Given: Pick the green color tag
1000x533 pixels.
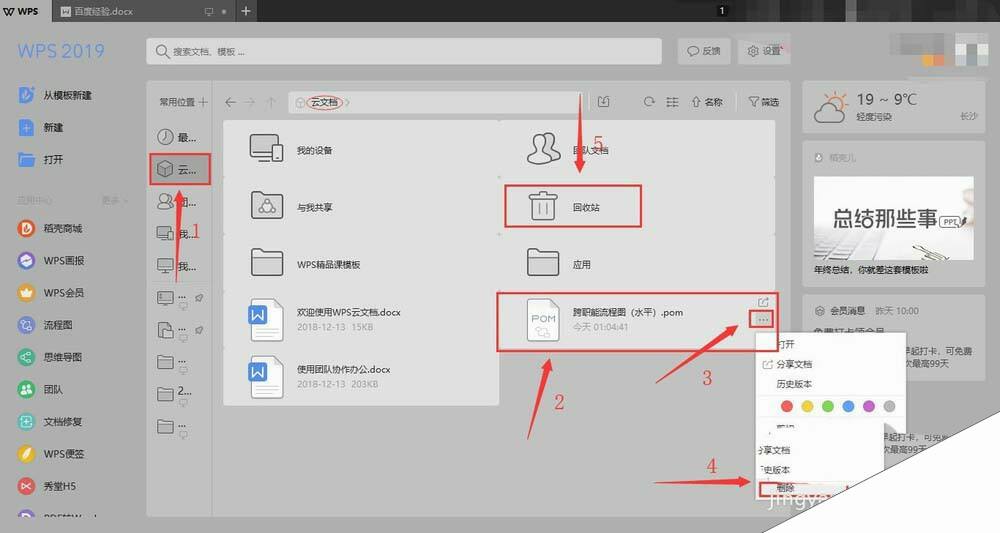Looking at the screenshot, I should tap(828, 406).
